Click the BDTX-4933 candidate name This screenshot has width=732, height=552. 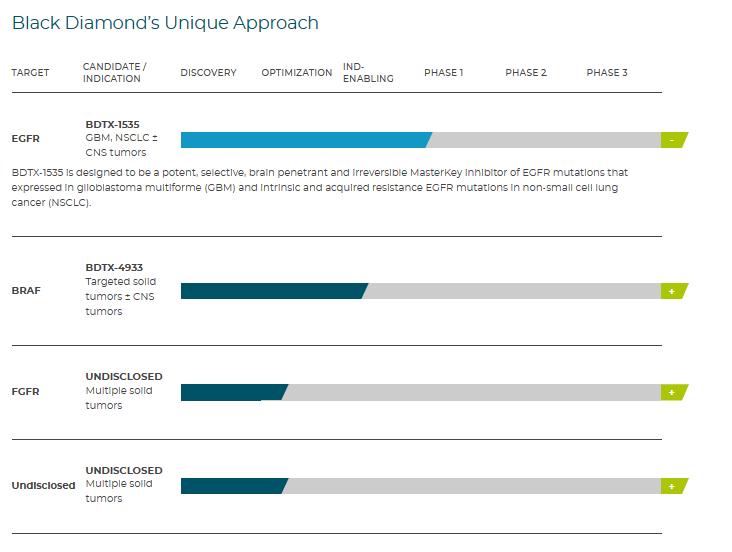click(x=114, y=267)
